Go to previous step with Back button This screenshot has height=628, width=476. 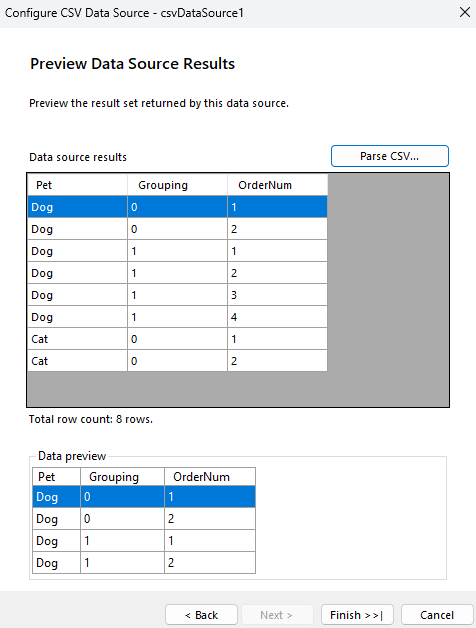(202, 615)
